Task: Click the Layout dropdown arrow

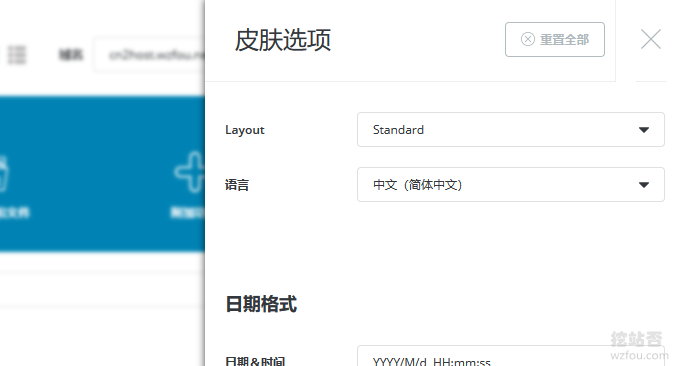Action: pos(644,130)
